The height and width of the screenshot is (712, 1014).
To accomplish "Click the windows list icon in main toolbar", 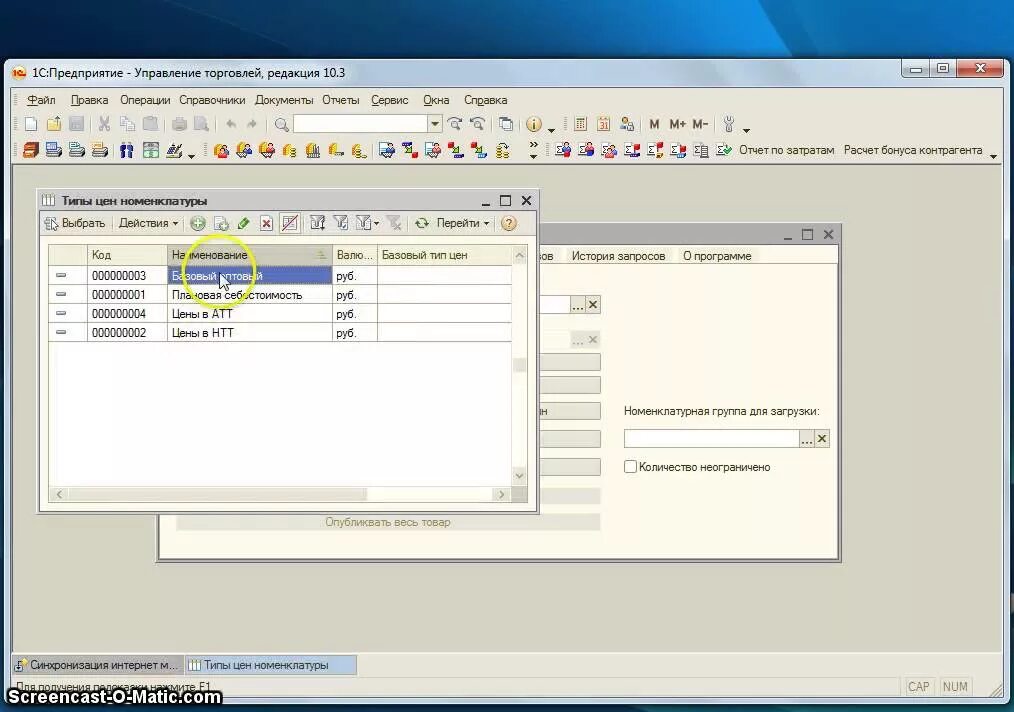I will tap(506, 124).
